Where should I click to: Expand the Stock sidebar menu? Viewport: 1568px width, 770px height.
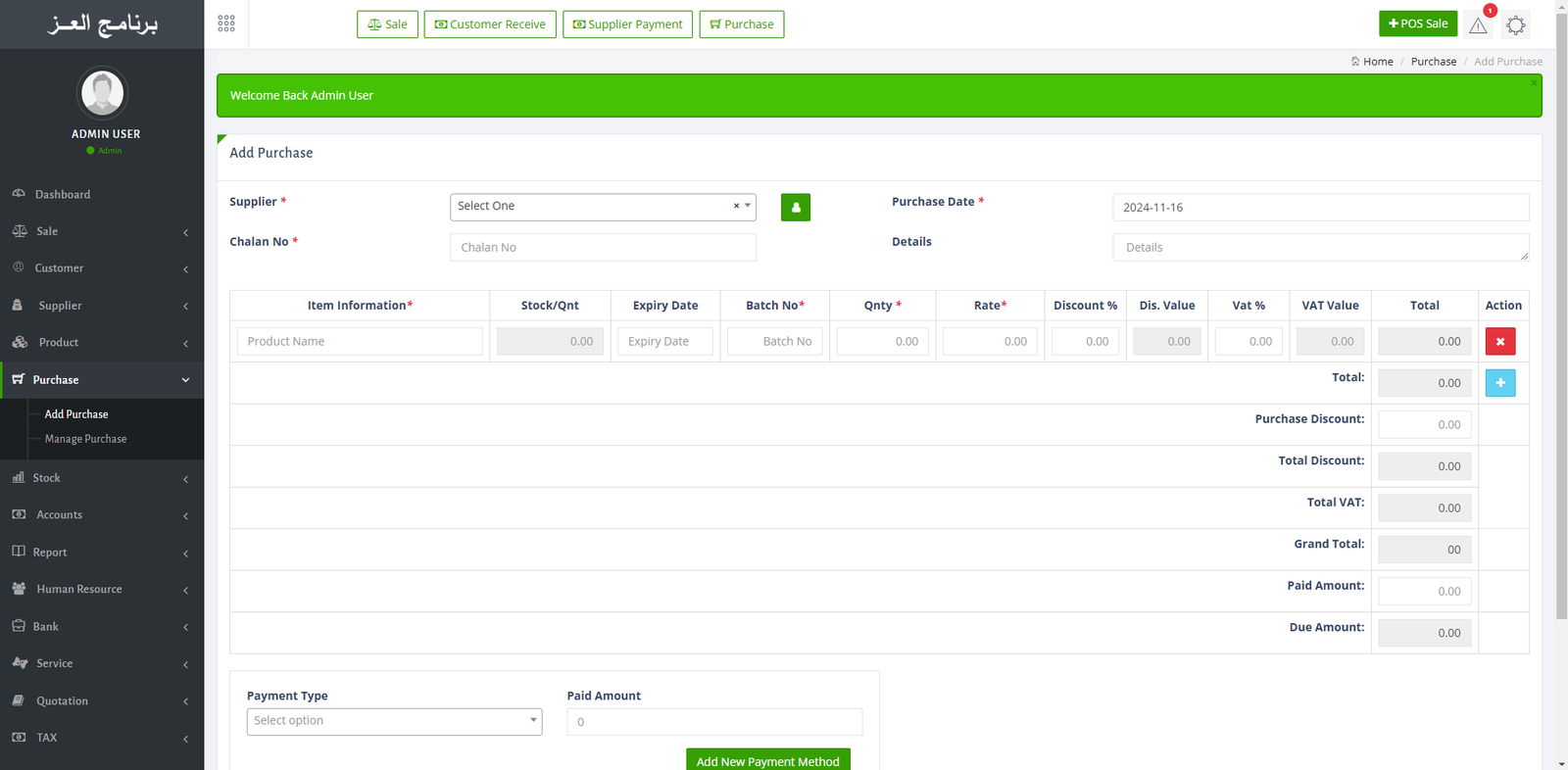coord(102,478)
